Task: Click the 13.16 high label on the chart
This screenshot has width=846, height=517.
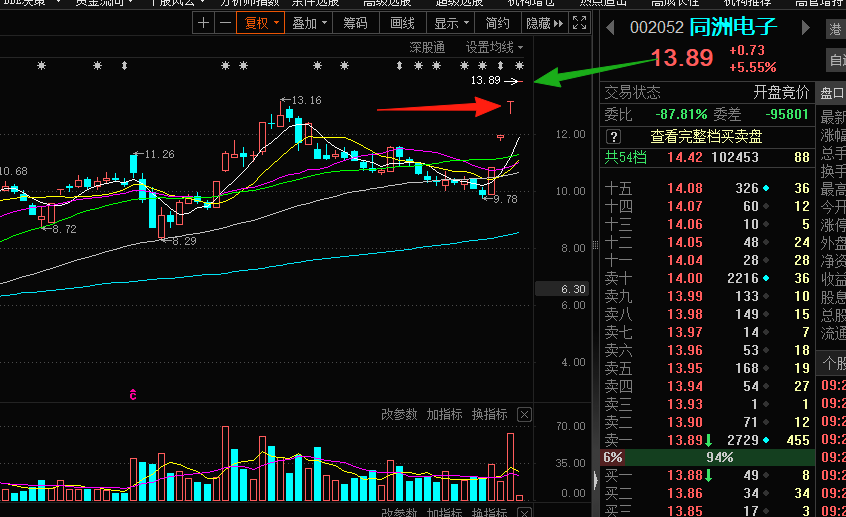Action: pyautogui.click(x=306, y=100)
